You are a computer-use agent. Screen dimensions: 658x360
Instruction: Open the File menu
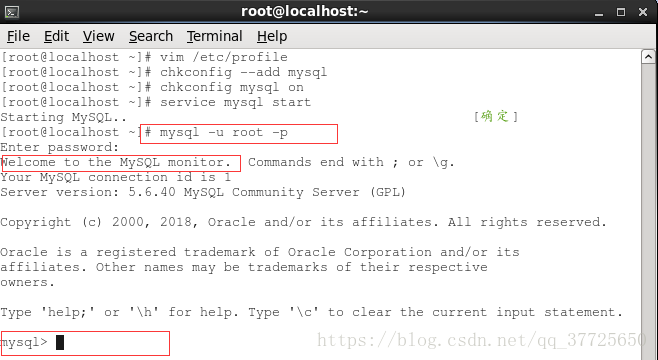[18, 37]
